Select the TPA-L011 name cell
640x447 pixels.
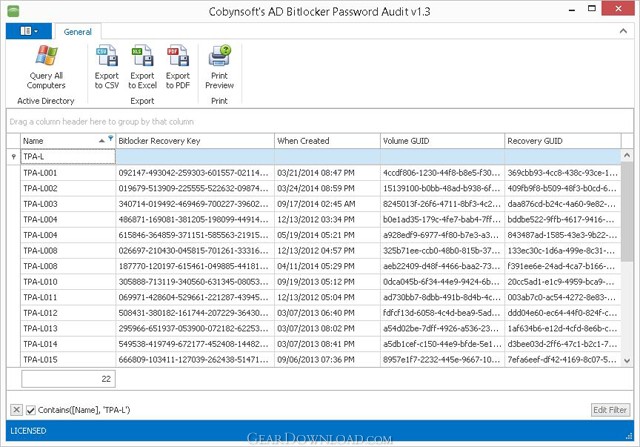pyautogui.click(x=68, y=297)
